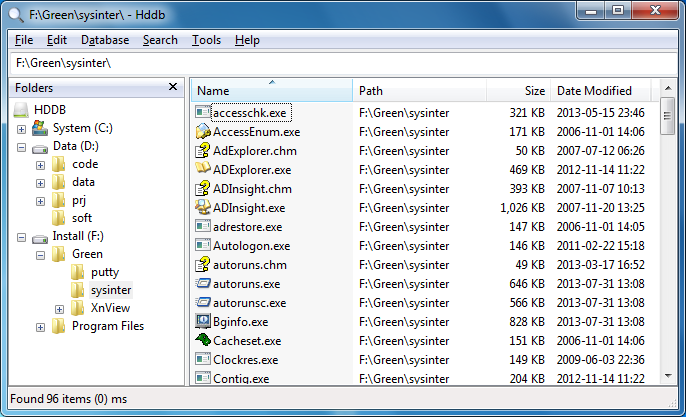This screenshot has width=686, height=417.
Task: Click the AccessEnum.exe file icon
Action: (203, 131)
